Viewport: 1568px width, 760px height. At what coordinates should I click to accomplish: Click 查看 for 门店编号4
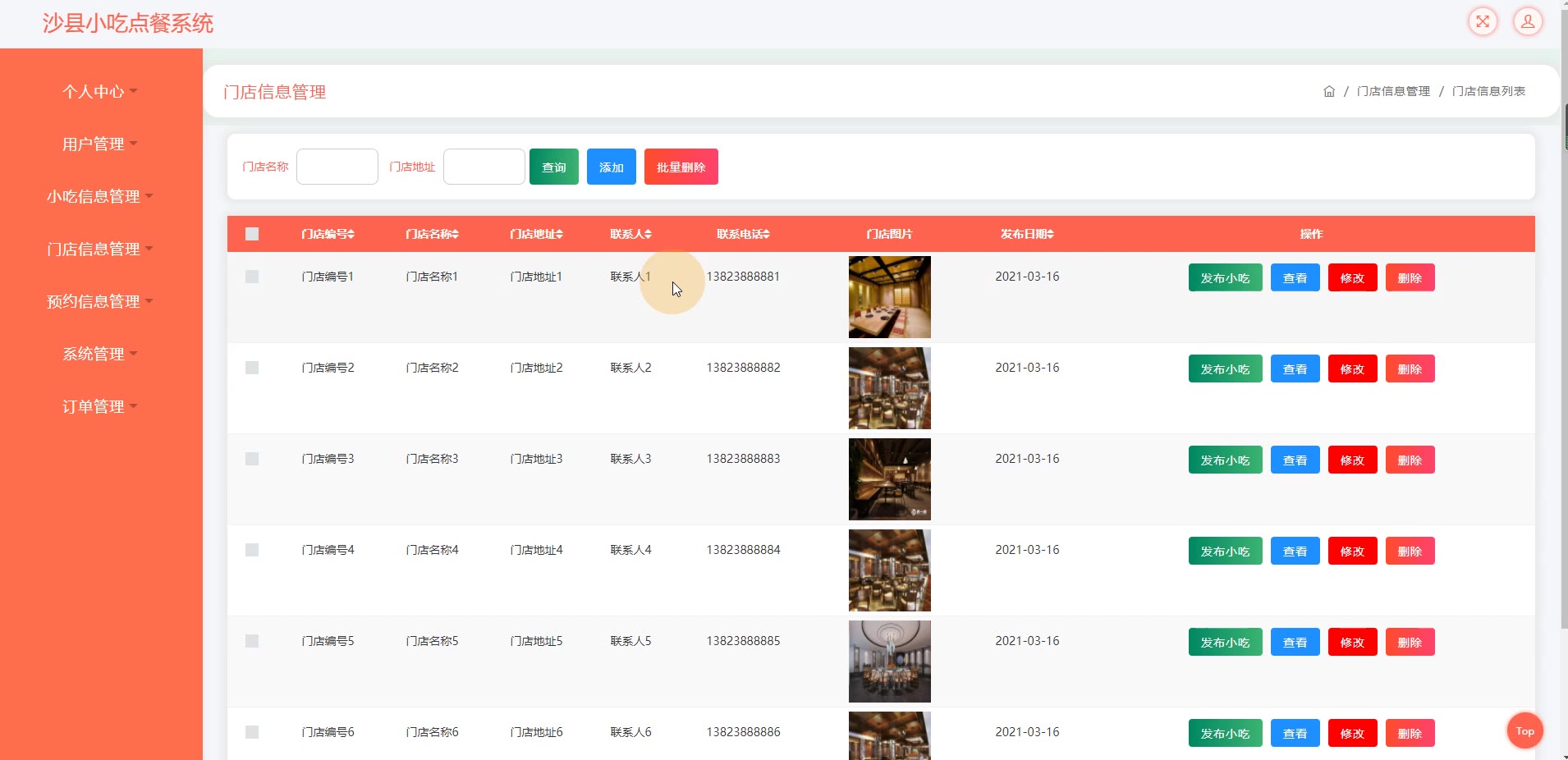pos(1295,551)
